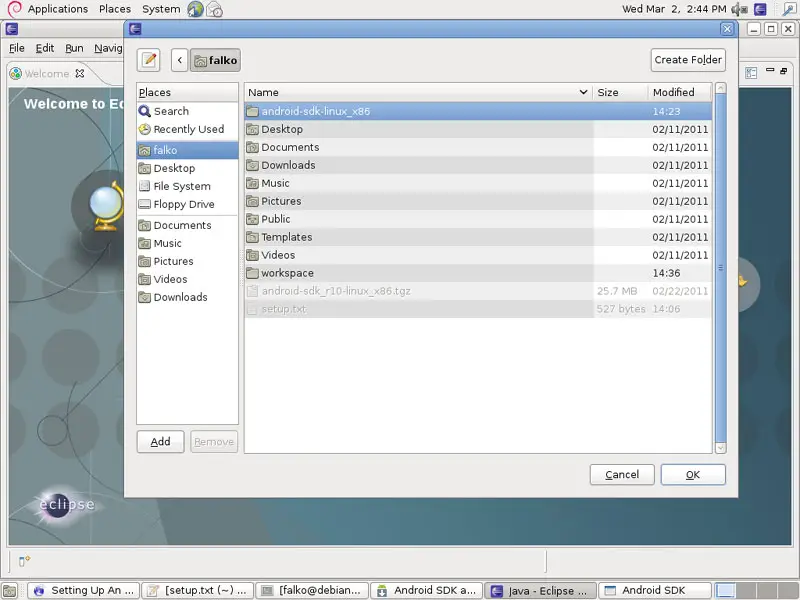Click the Eclipse Overview globe icon
Viewport: 800px width, 600px height.
point(107,206)
